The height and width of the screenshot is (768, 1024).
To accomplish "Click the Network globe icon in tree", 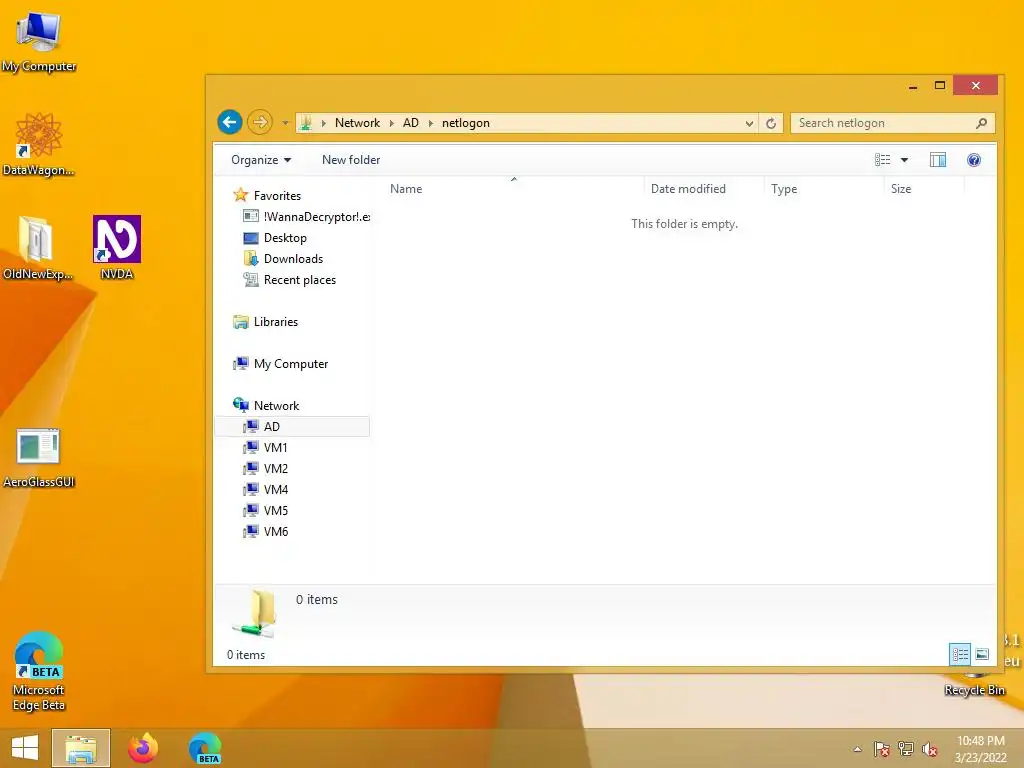I will pyautogui.click(x=240, y=405).
